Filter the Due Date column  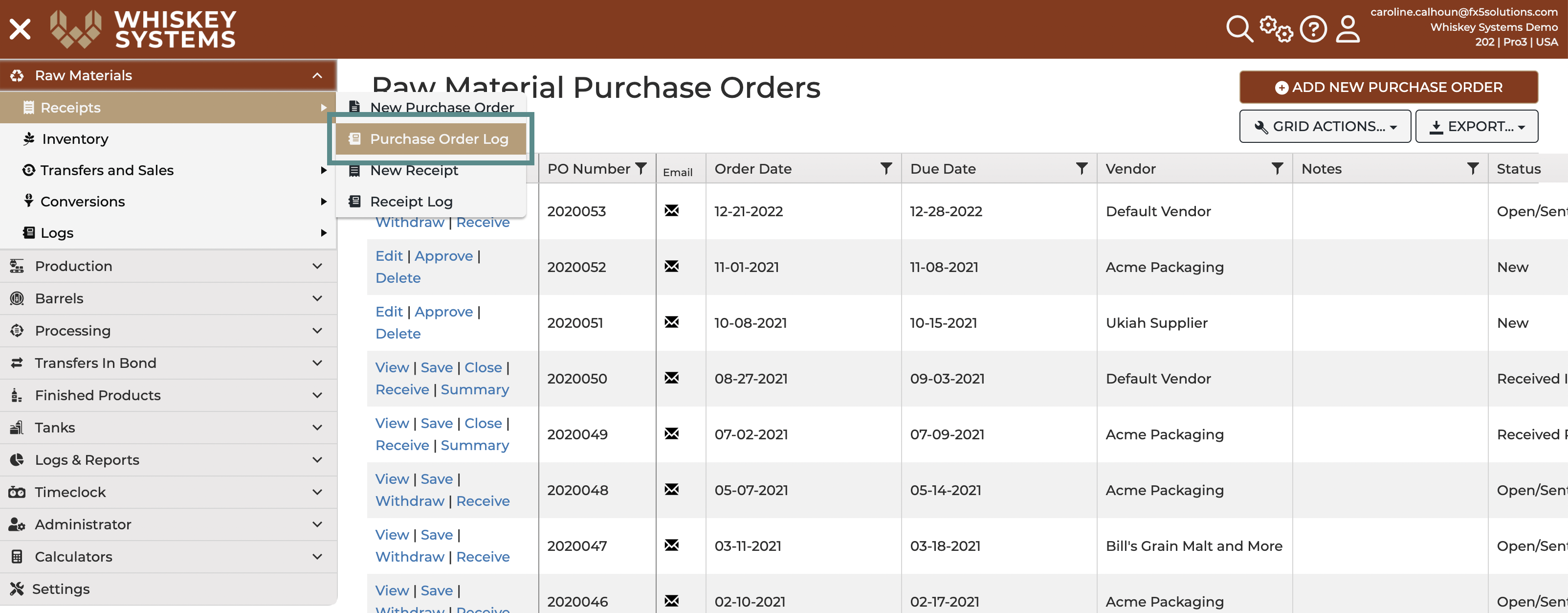tap(1082, 169)
